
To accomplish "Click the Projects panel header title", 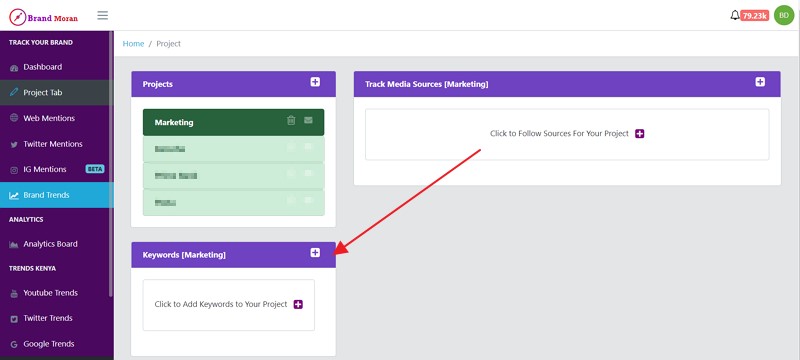I will coord(158,84).
